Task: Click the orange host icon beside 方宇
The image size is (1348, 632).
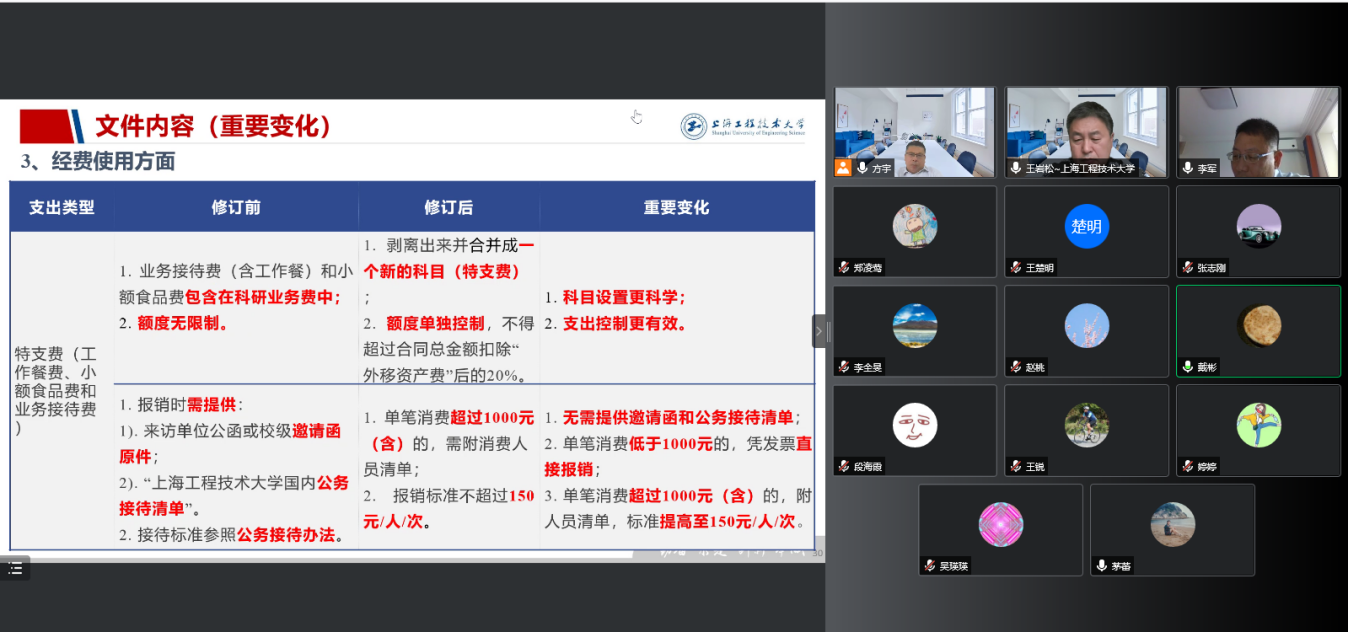Action: pyautogui.click(x=843, y=168)
